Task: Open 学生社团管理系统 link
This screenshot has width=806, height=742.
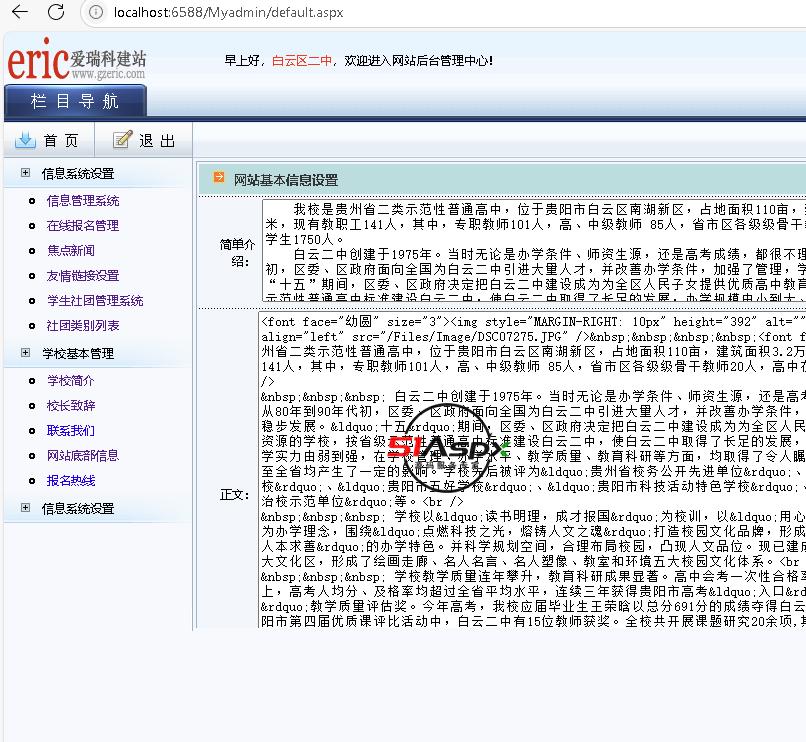Action: pos(95,300)
